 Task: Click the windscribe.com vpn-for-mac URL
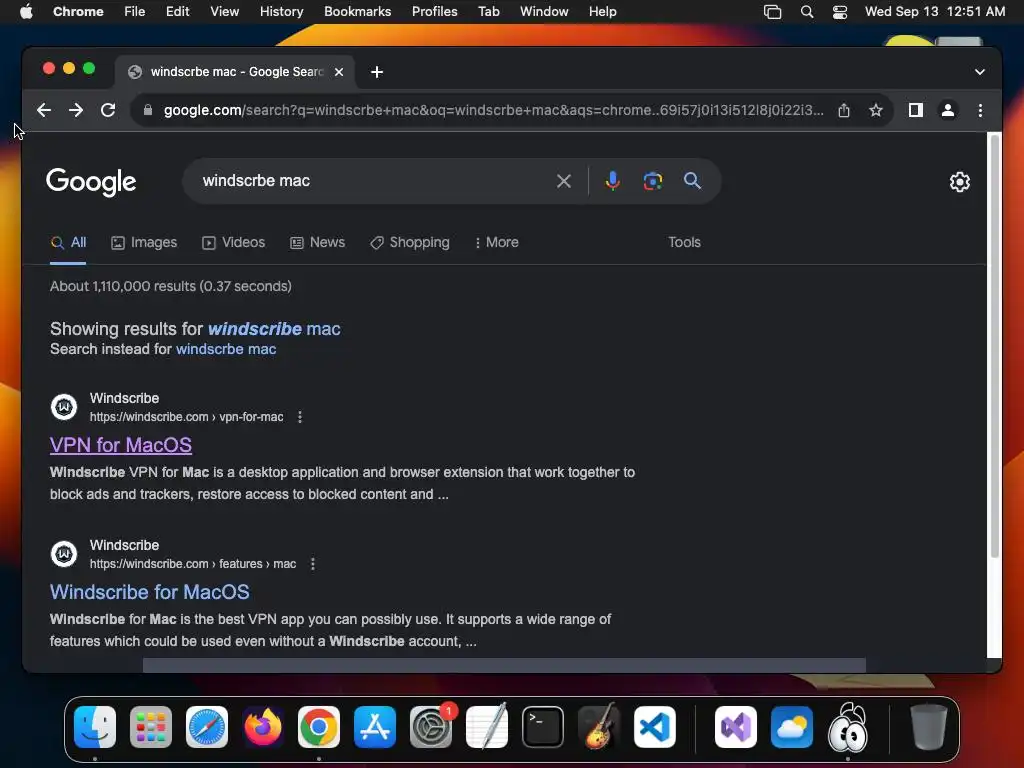point(187,417)
